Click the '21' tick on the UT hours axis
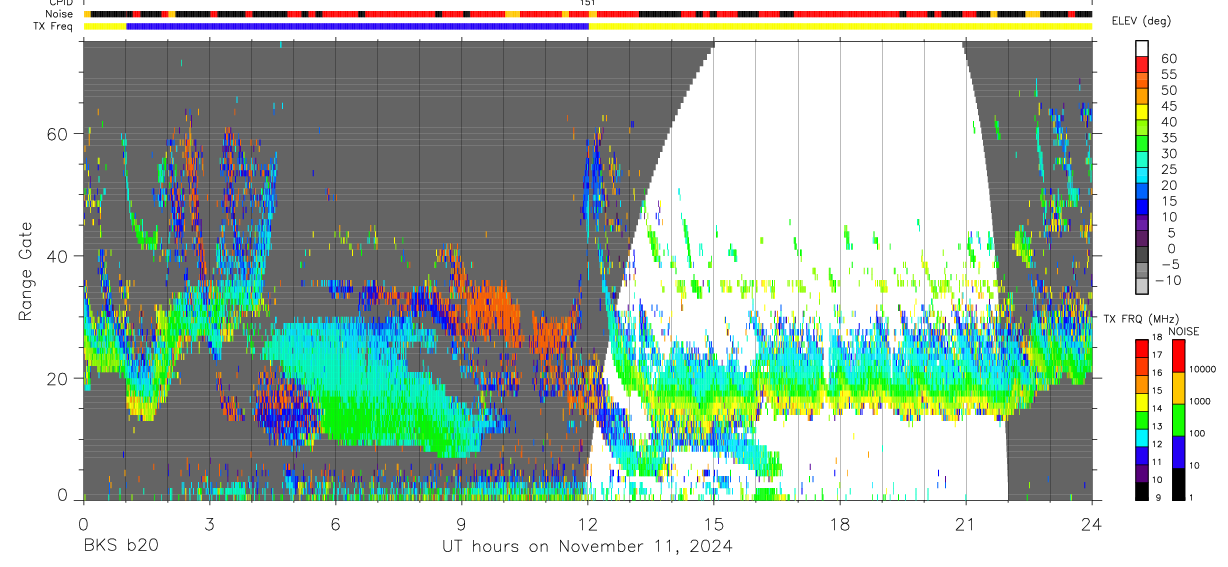The height and width of the screenshot is (567, 1228). pos(966,523)
